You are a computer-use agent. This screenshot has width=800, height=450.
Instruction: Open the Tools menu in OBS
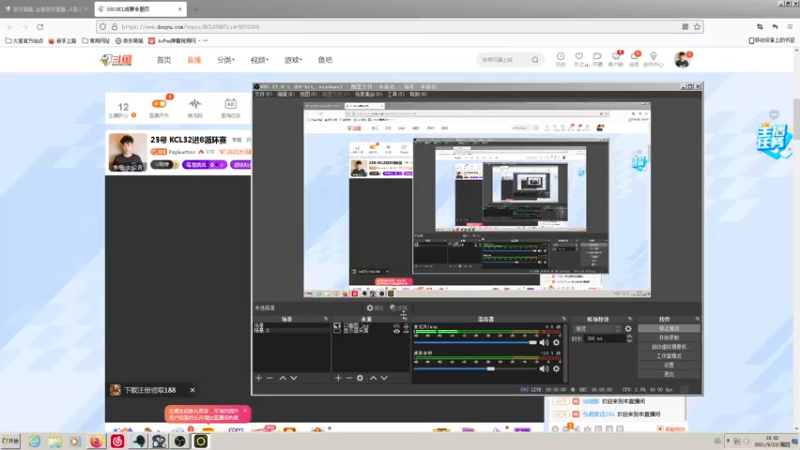point(395,94)
